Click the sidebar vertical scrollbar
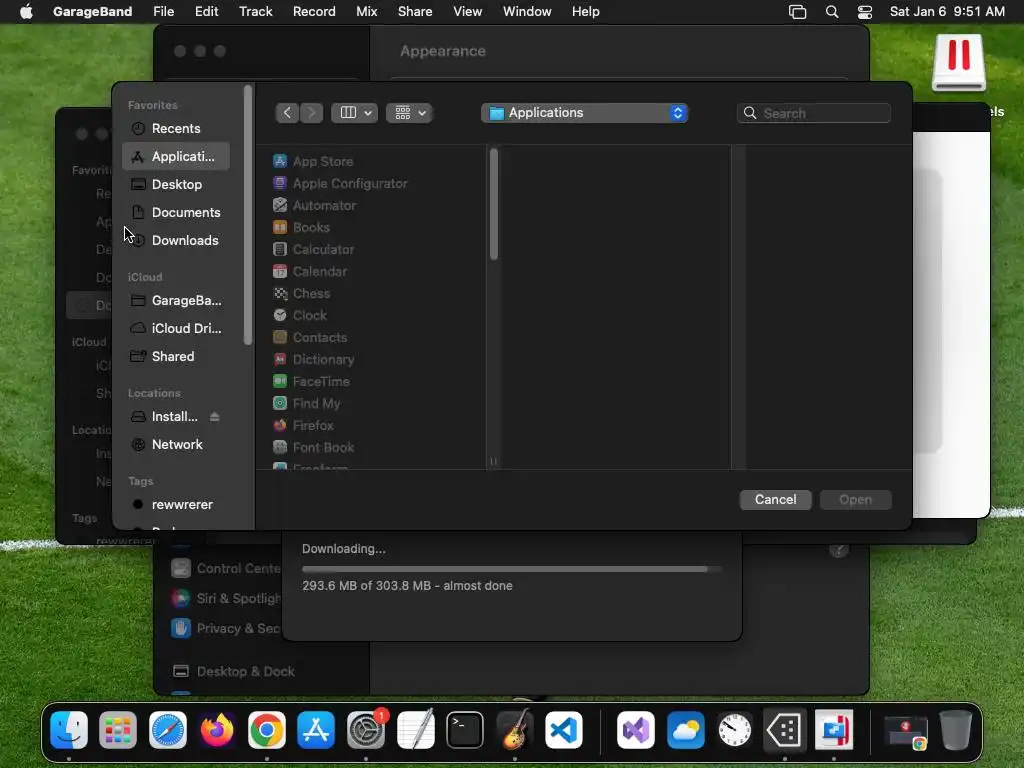Screen dimensions: 1024x768 248,215
